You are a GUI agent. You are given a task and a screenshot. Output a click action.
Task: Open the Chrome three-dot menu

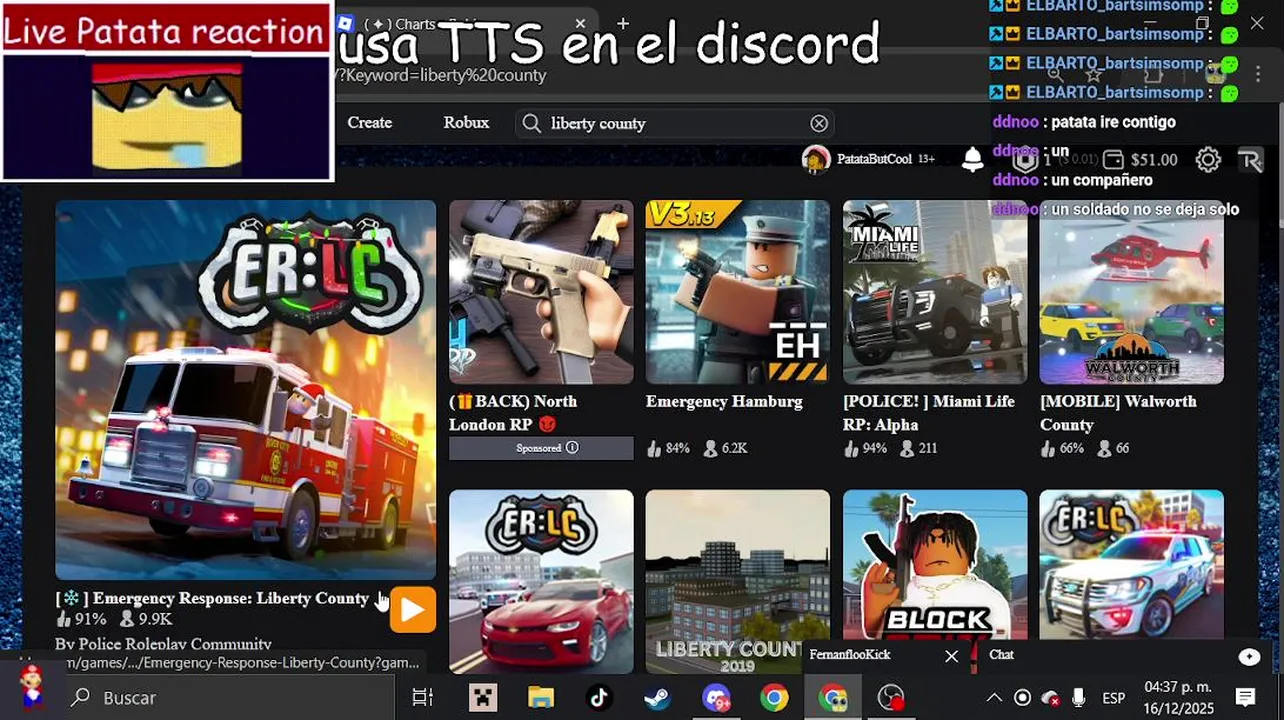click(1257, 75)
